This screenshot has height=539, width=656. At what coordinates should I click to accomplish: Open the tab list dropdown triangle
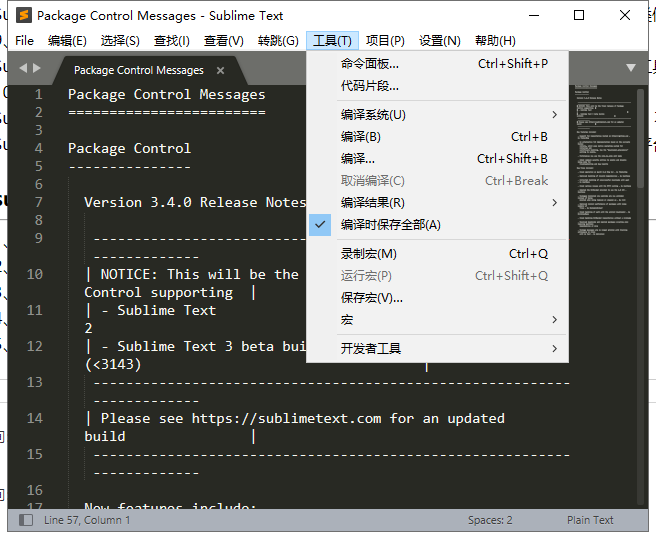(x=631, y=68)
